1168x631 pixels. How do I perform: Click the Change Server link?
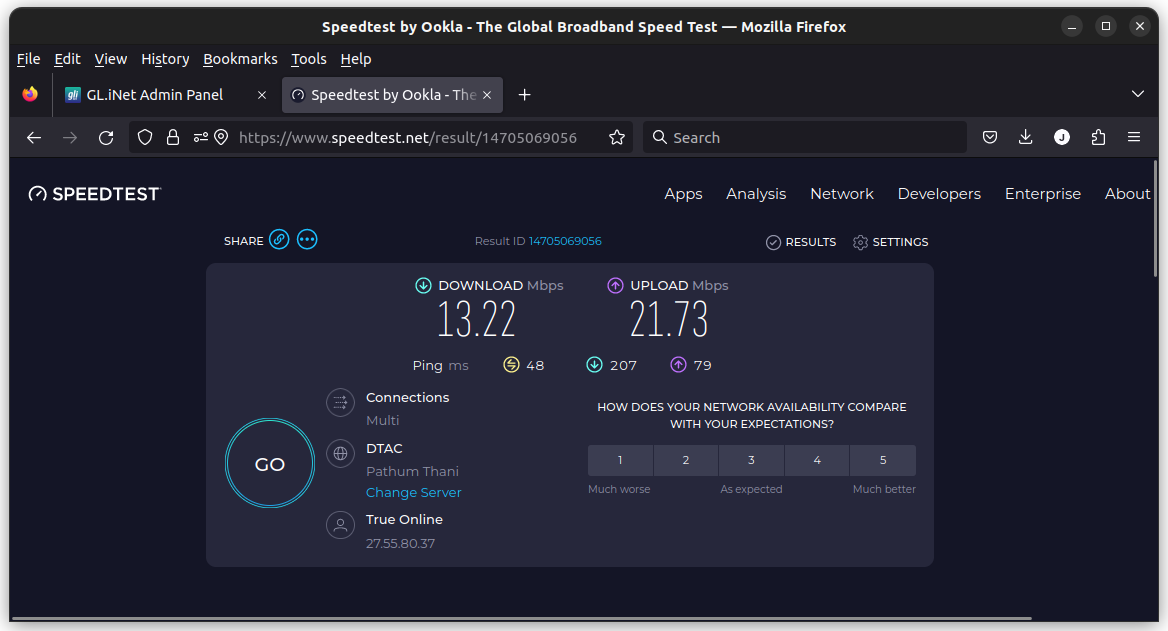[x=413, y=492]
